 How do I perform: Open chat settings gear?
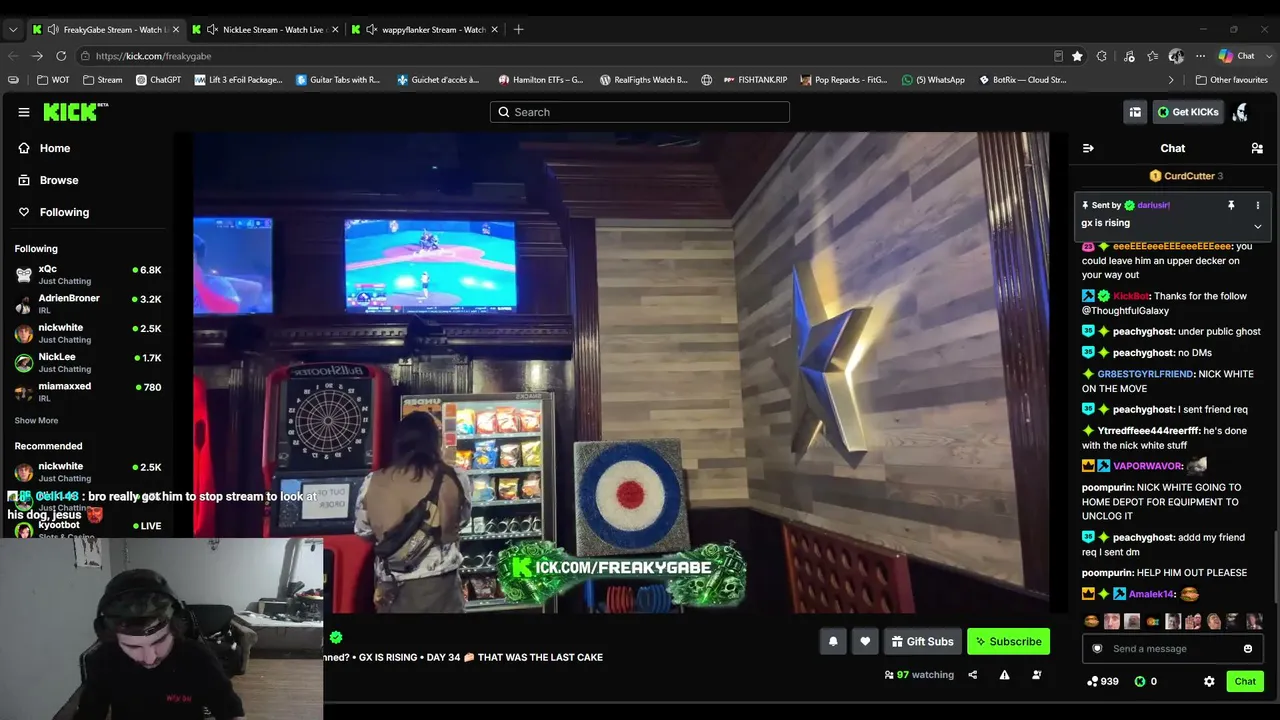pos(1209,681)
